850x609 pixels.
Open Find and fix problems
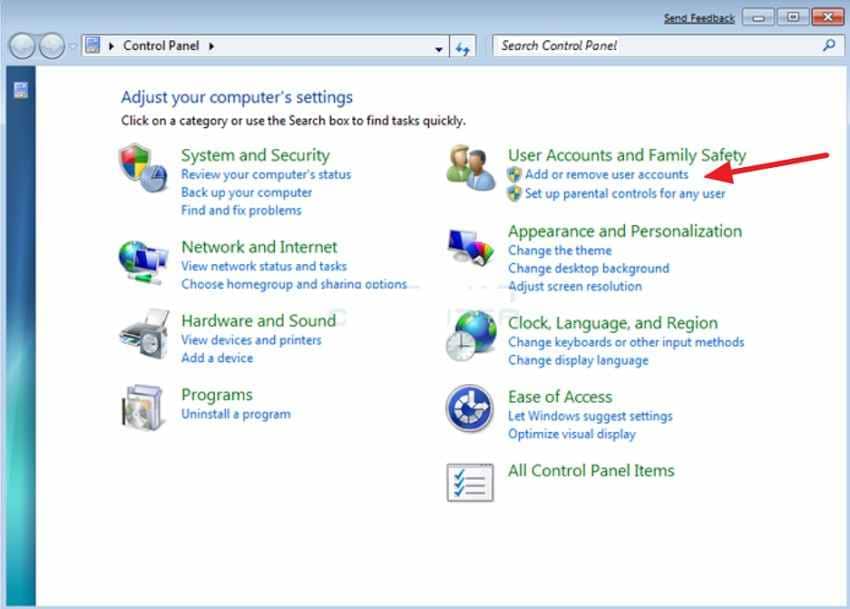click(x=241, y=210)
